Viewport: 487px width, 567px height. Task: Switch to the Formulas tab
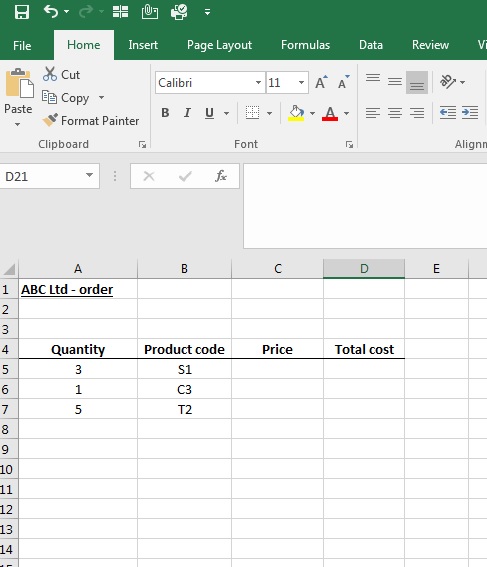305,45
